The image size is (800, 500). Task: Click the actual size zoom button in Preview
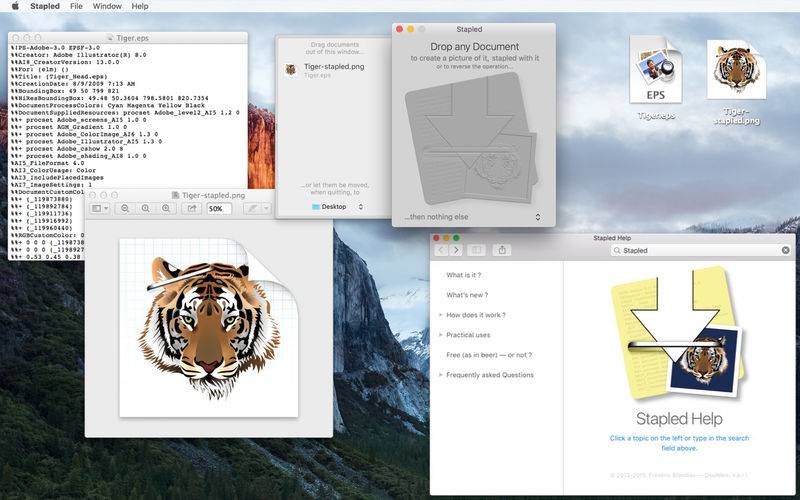click(x=145, y=209)
